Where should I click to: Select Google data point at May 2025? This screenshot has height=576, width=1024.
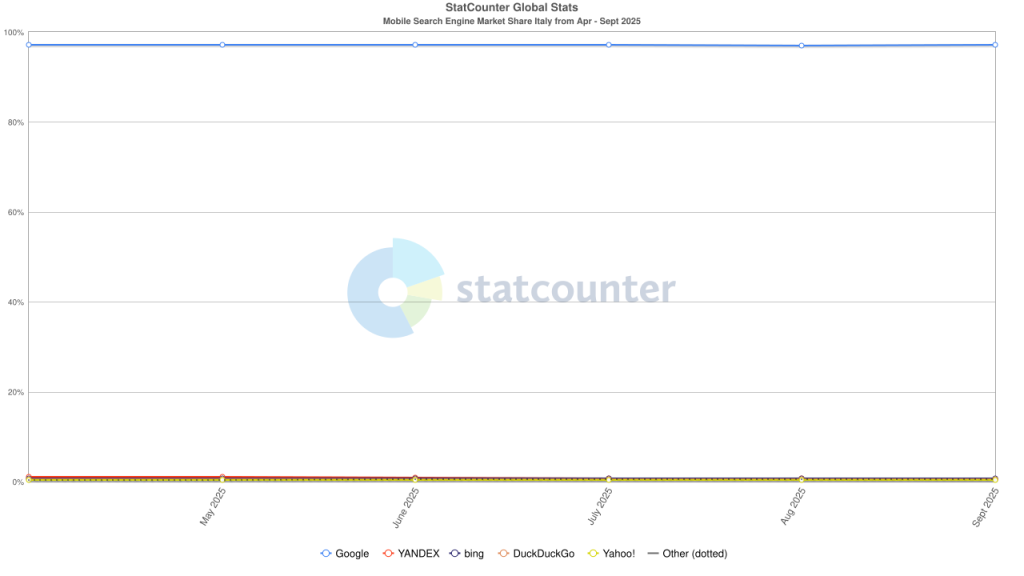pos(222,45)
